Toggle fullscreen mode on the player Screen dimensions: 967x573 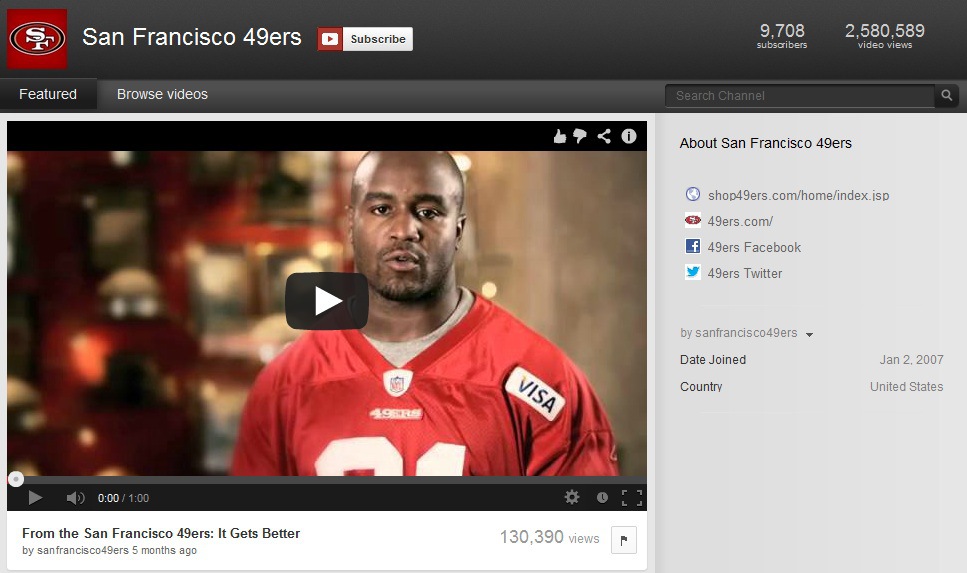pos(632,498)
